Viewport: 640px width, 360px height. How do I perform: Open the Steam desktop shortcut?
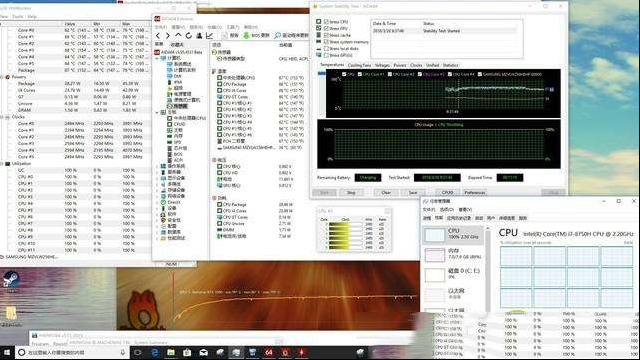(x=10, y=280)
